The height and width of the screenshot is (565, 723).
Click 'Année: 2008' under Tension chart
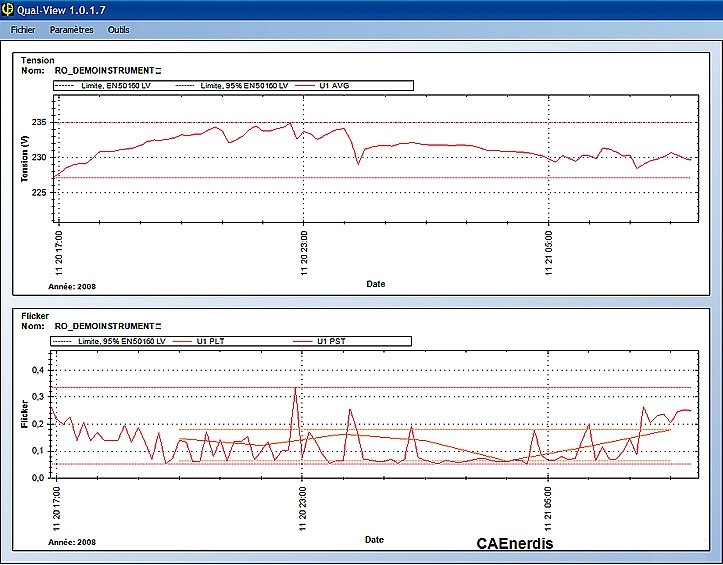coord(72,287)
